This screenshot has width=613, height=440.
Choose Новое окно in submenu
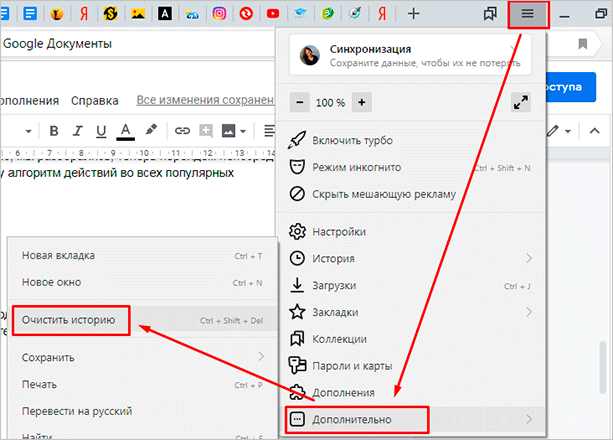click(x=142, y=282)
